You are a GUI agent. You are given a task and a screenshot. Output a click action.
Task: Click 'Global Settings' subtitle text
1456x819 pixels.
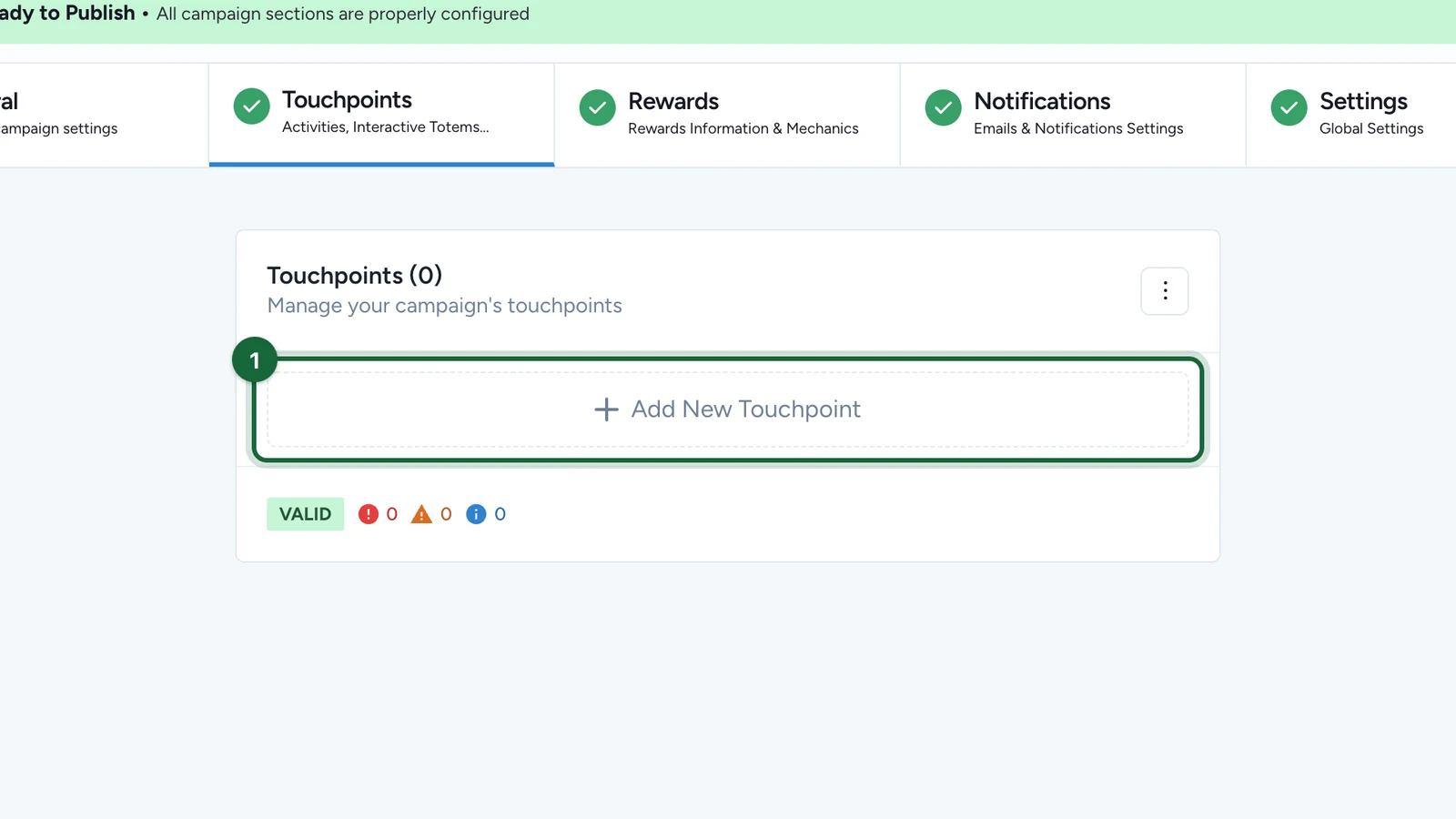click(x=1371, y=128)
